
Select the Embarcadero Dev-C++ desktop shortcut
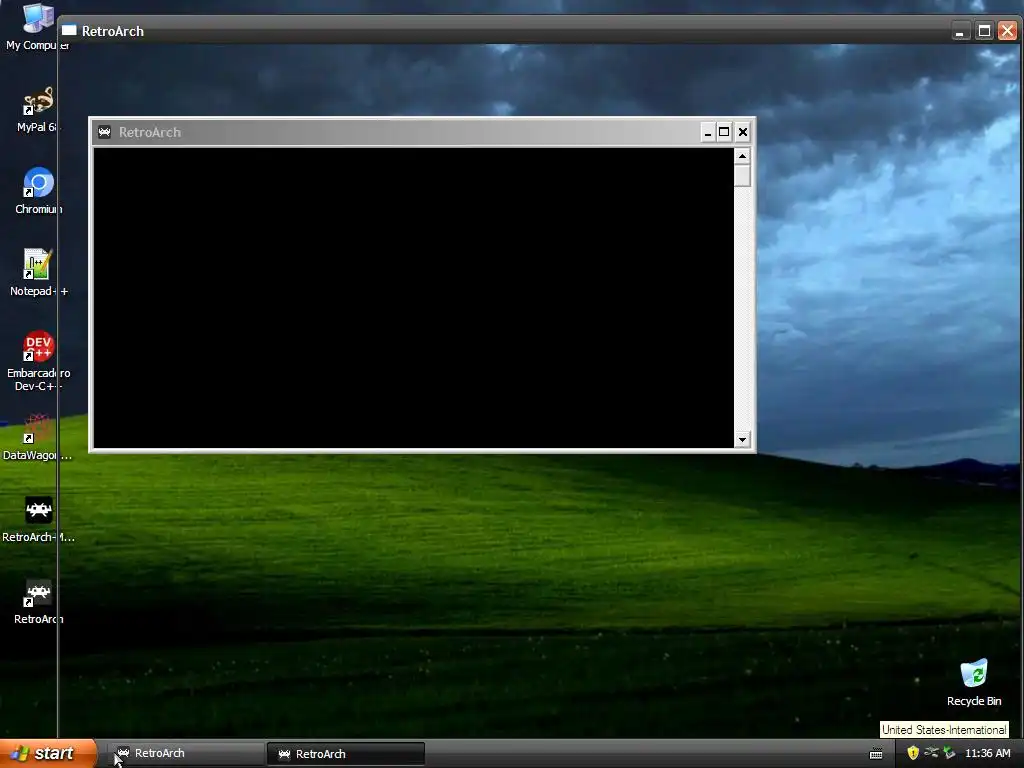click(x=38, y=360)
